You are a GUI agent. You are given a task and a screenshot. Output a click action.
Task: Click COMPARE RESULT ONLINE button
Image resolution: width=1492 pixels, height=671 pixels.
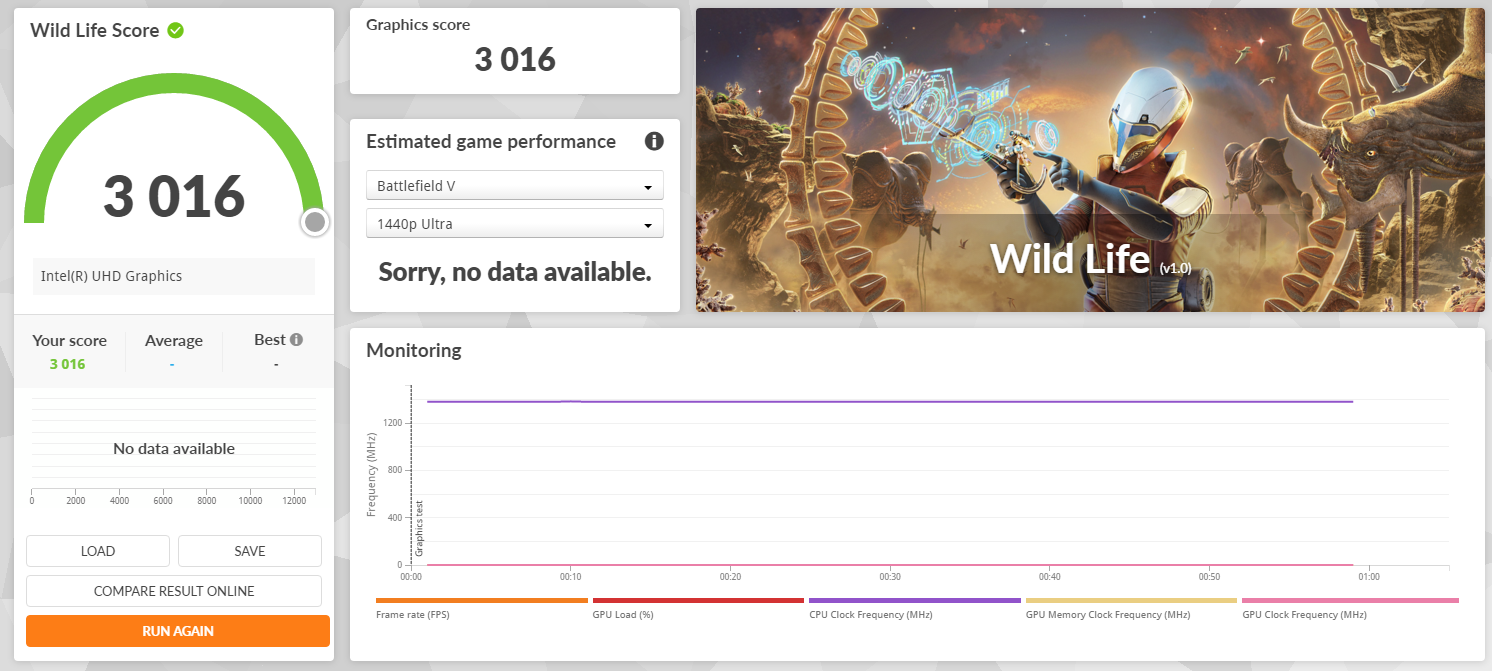[174, 591]
